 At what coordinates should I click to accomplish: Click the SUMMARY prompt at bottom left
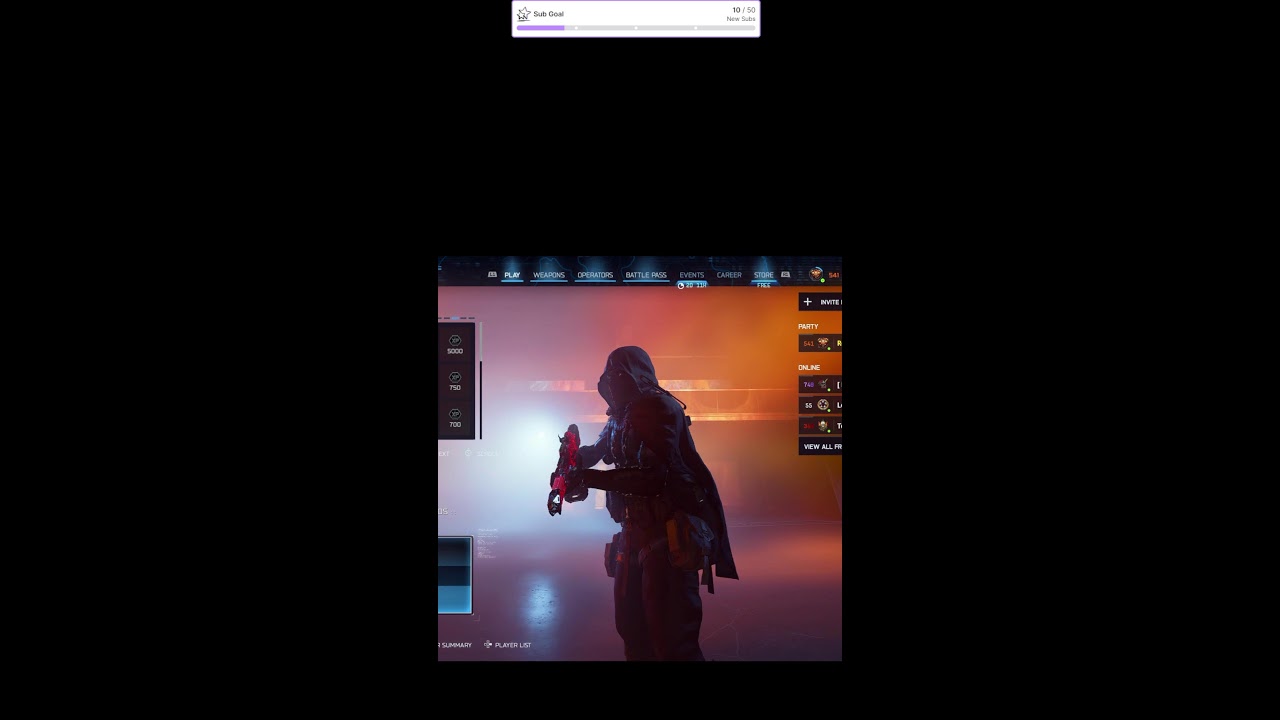[x=456, y=645]
